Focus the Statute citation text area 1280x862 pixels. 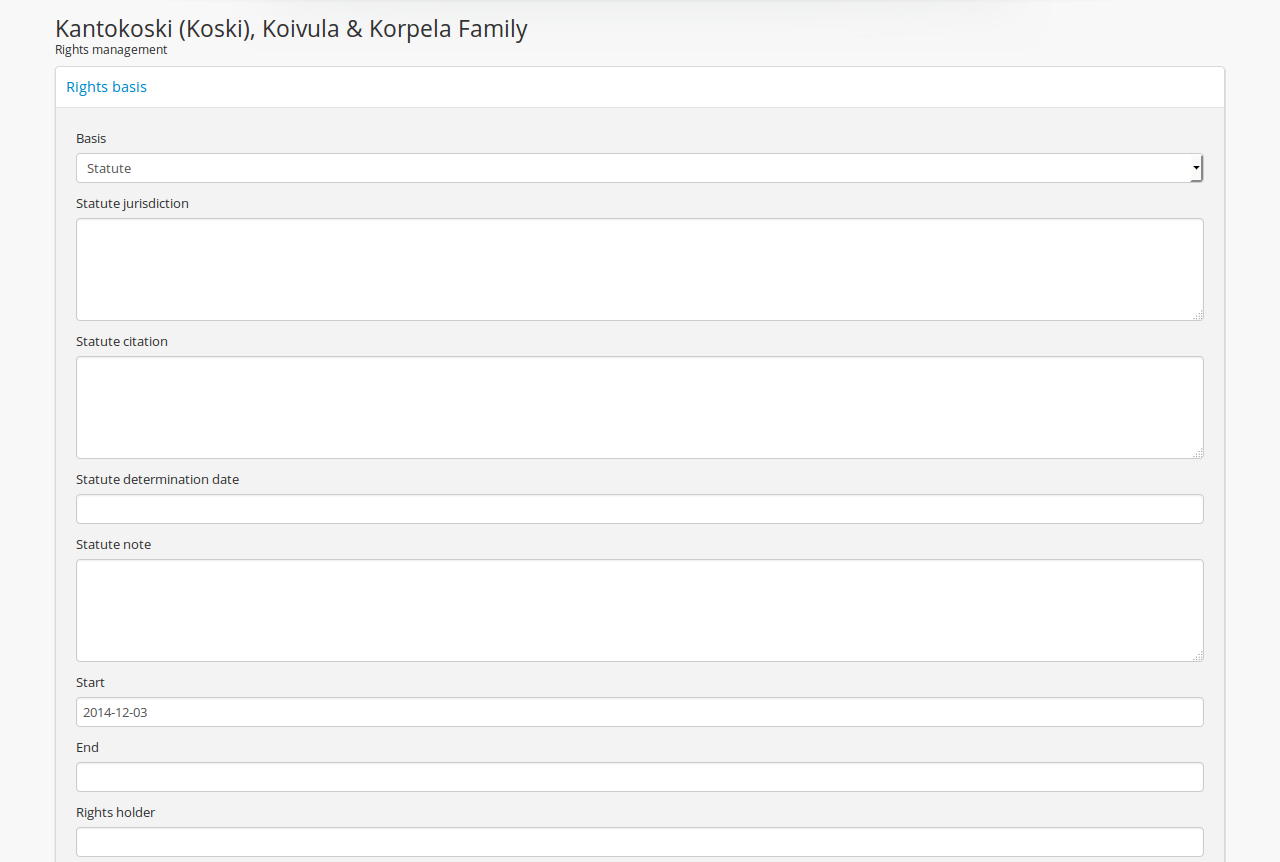pyautogui.click(x=639, y=407)
